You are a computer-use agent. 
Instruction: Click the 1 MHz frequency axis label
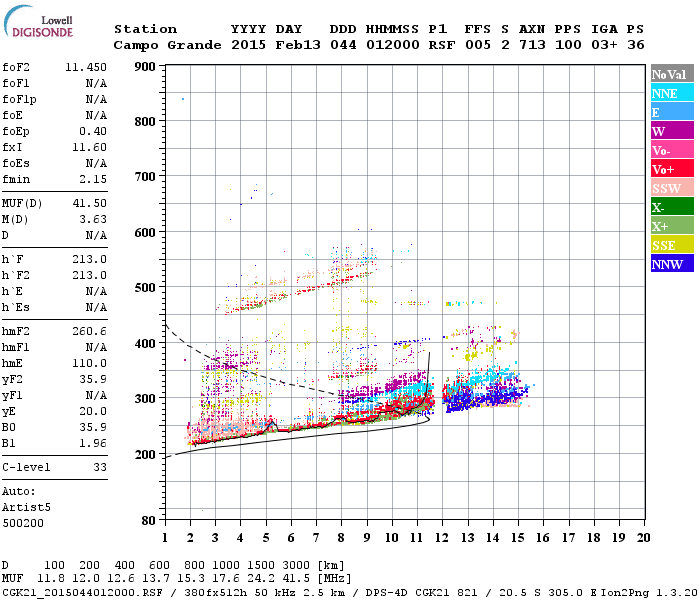coord(165,538)
